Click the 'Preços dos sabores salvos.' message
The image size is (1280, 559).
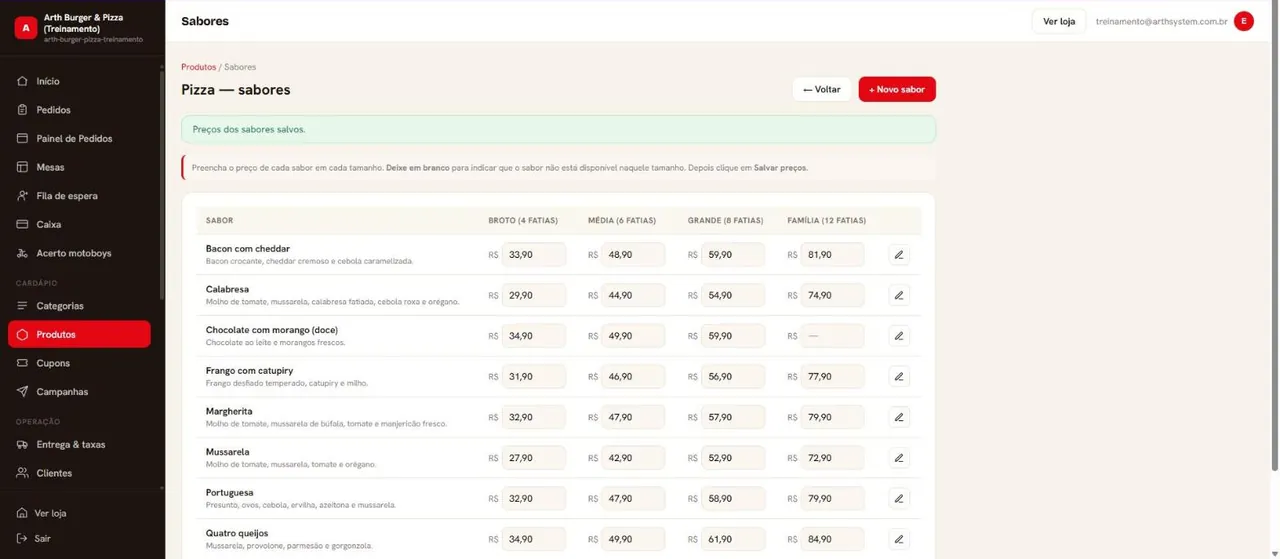249,129
